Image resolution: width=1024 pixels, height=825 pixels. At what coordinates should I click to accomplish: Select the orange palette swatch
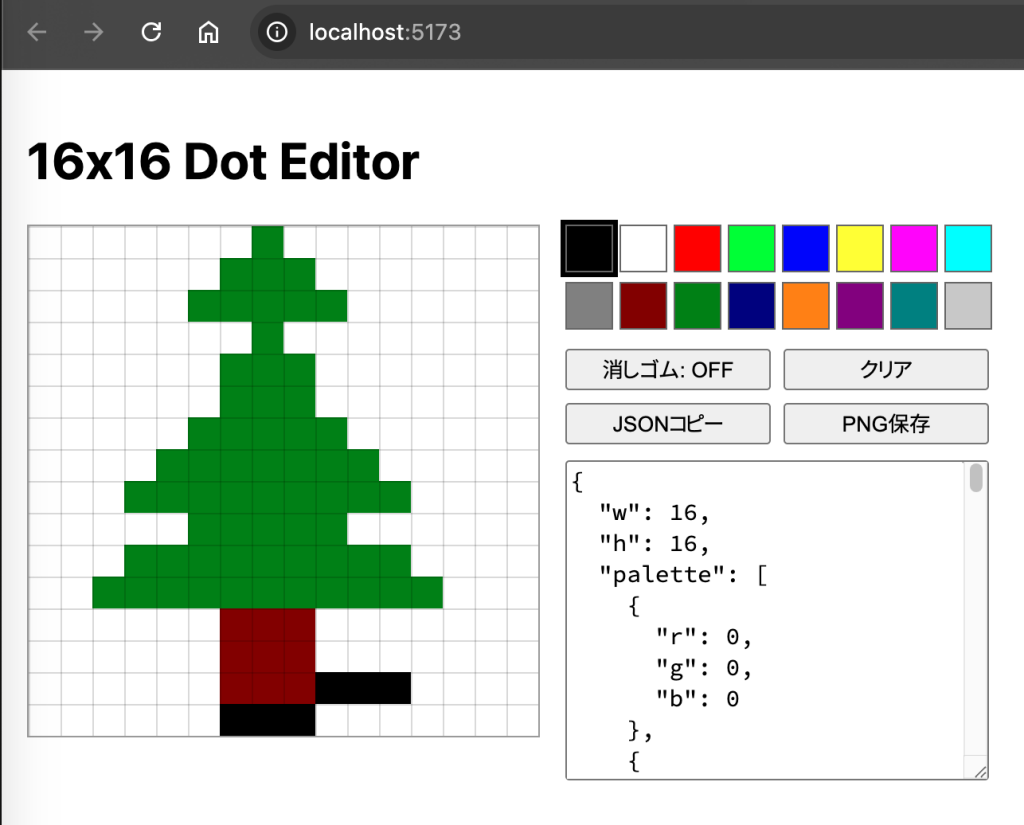[x=805, y=305]
